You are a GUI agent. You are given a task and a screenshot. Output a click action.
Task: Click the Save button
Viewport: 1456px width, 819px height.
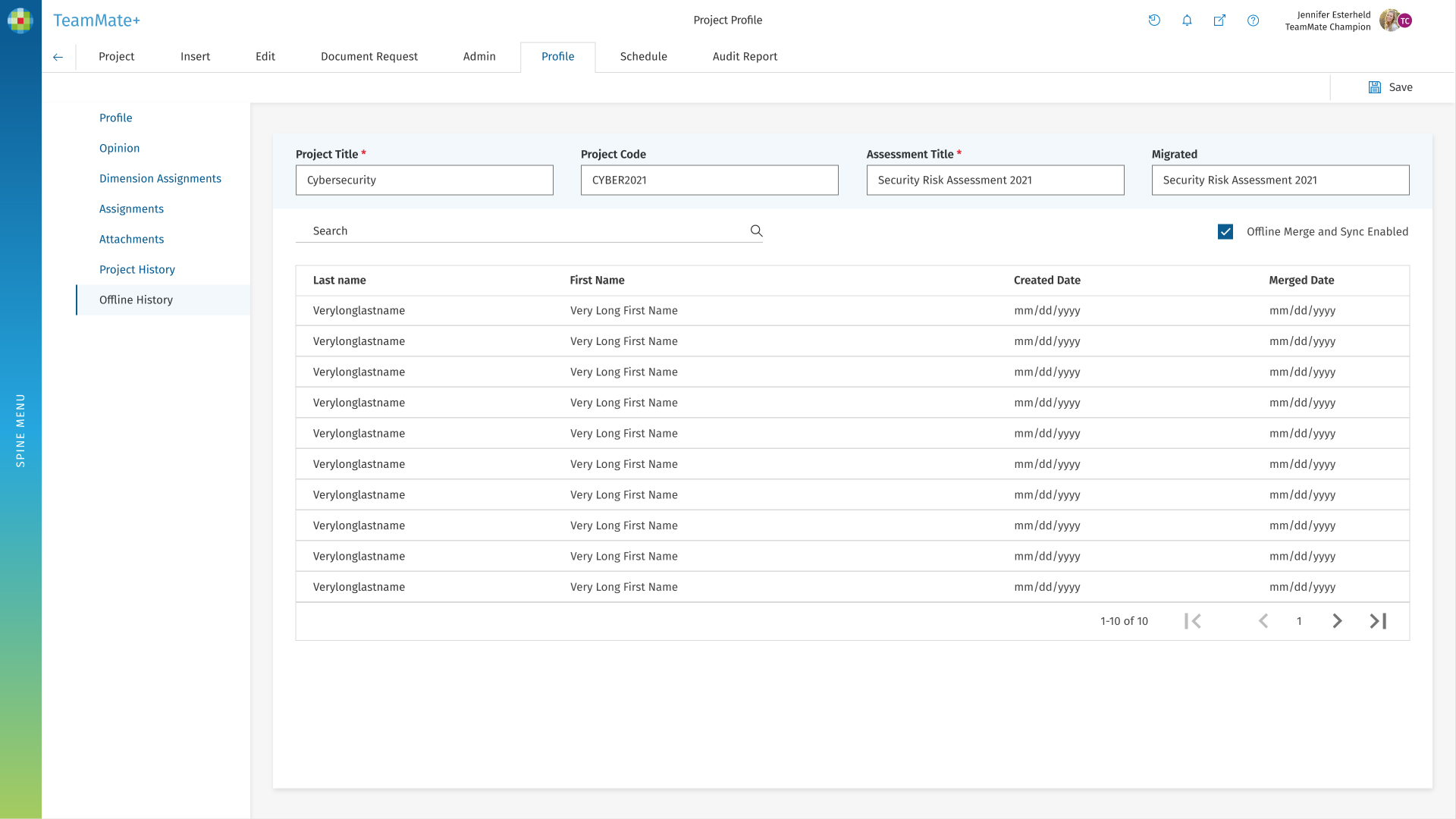click(x=1390, y=87)
